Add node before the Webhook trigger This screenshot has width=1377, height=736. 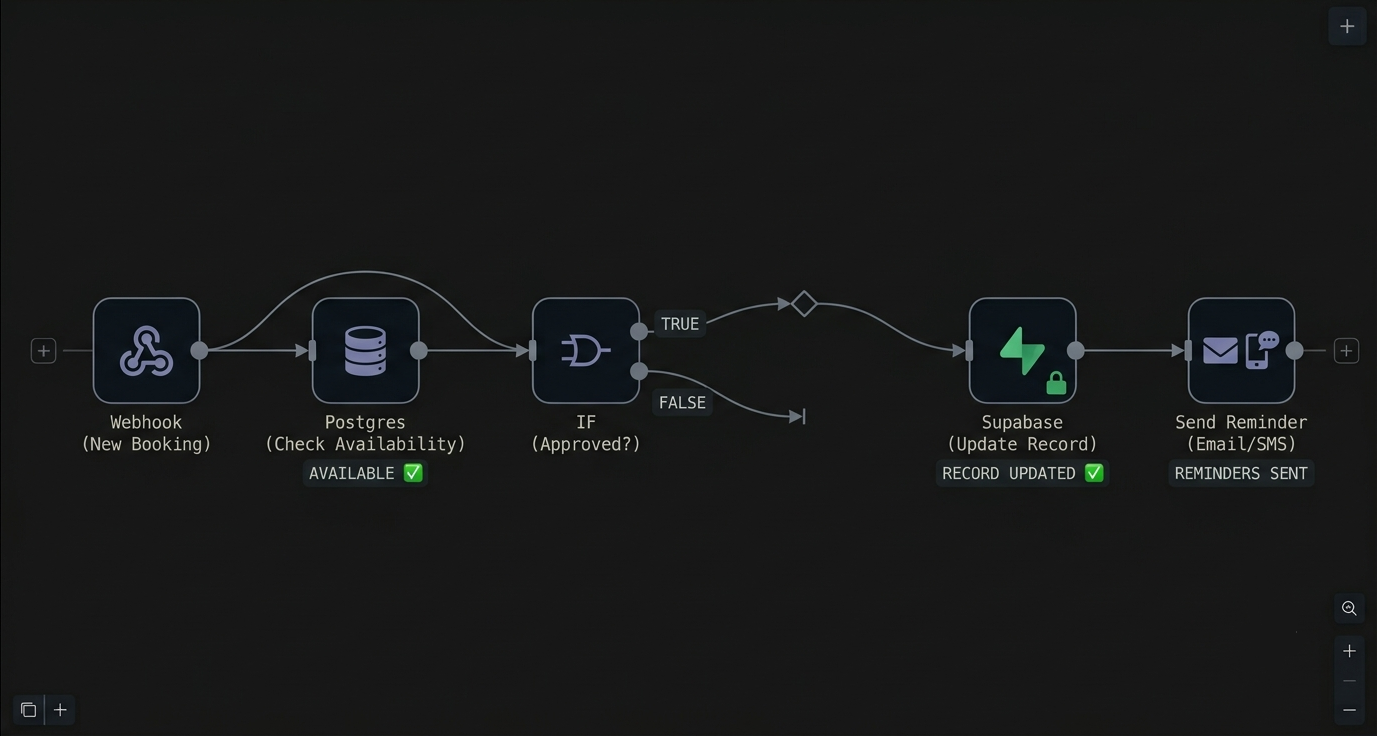pos(43,351)
